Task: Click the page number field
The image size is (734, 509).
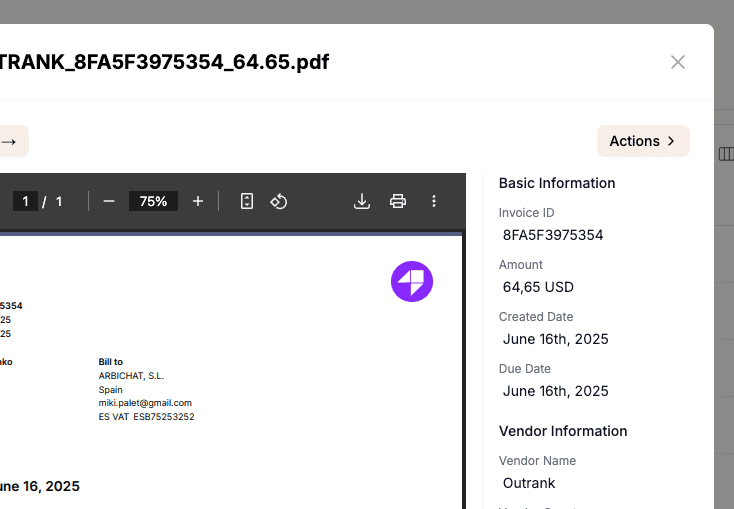Action: click(x=26, y=201)
